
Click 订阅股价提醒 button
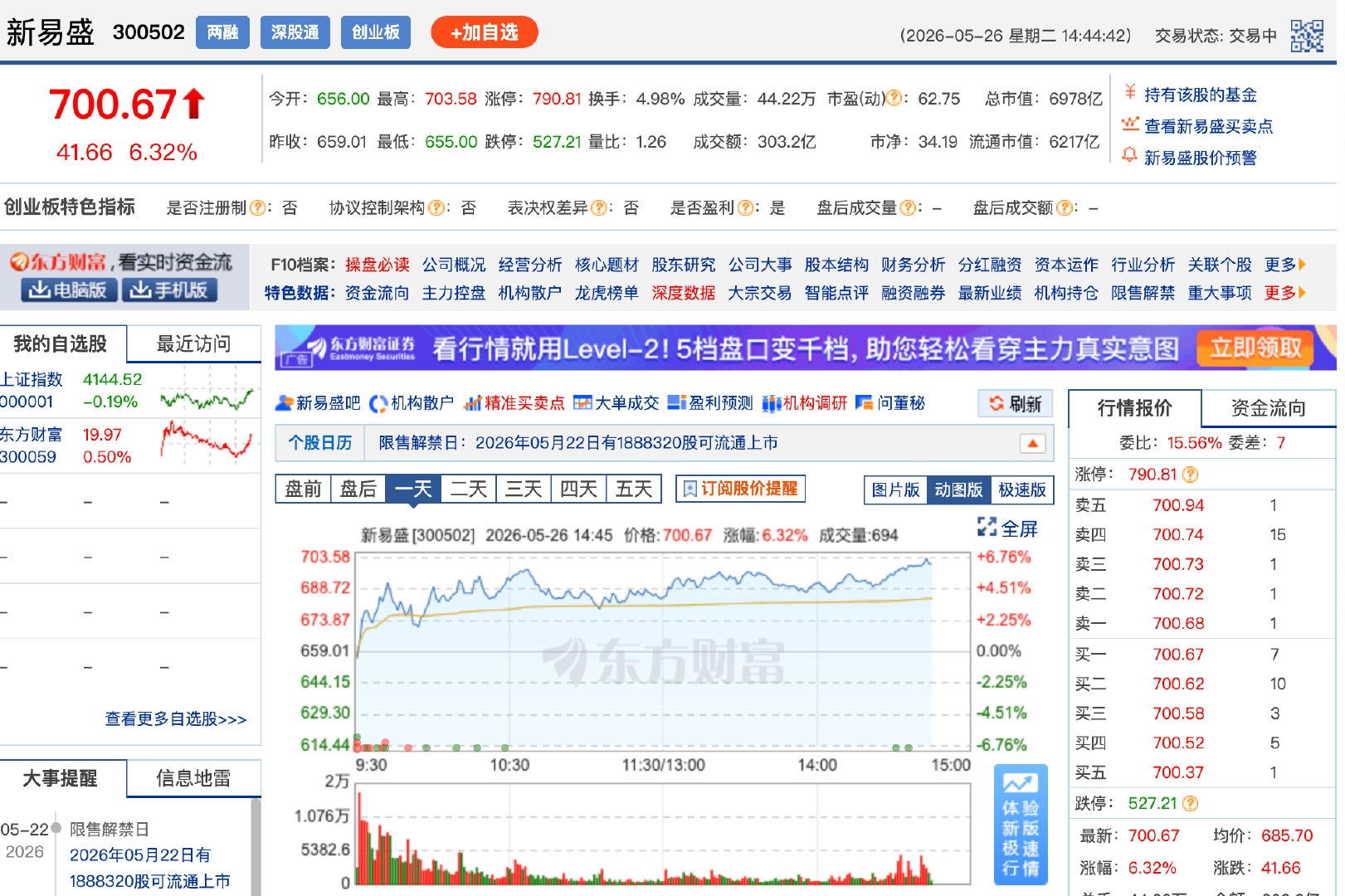click(741, 489)
